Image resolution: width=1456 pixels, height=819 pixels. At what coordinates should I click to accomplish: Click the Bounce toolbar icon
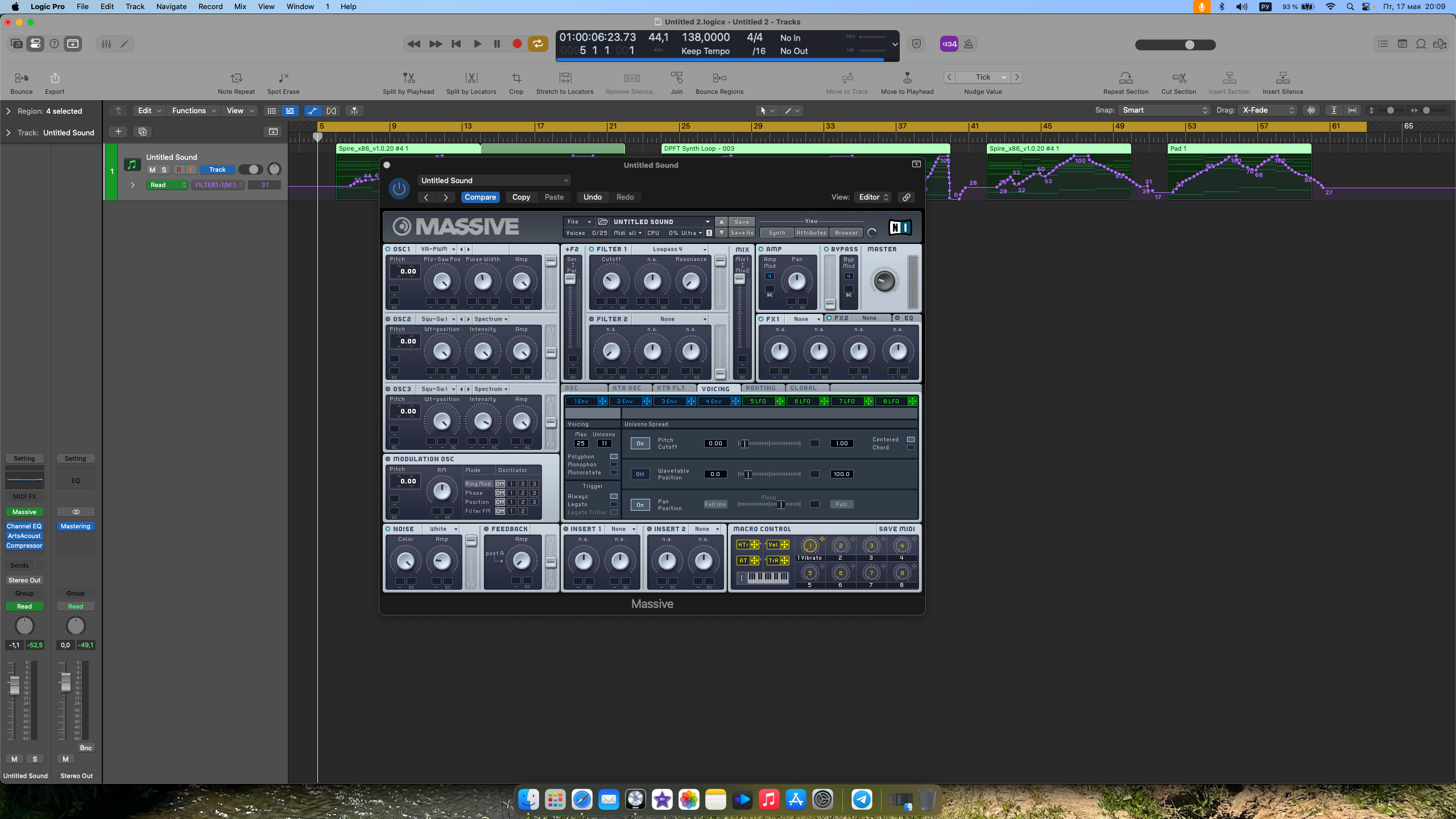coord(21,78)
